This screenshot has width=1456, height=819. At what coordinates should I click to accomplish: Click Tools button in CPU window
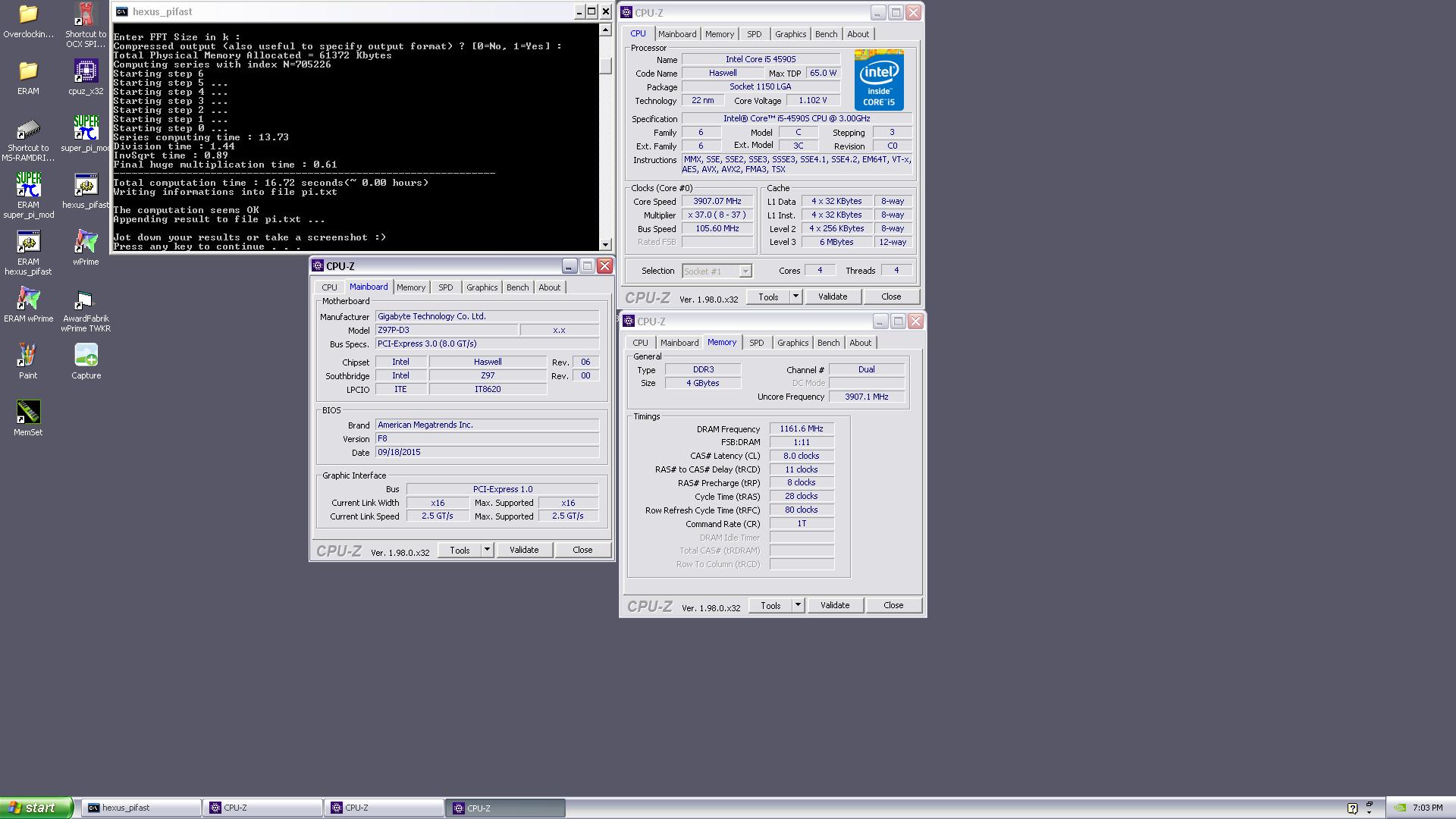(x=768, y=297)
